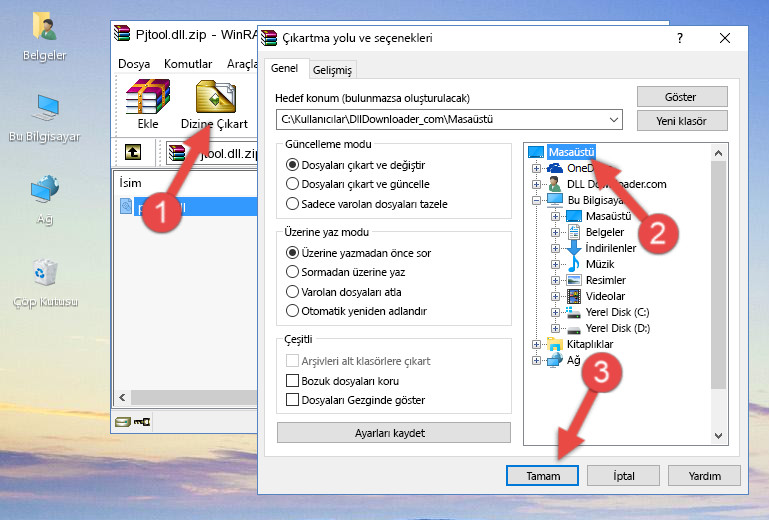Open Hedef konum path dropdown arrow

pyautogui.click(x=614, y=120)
